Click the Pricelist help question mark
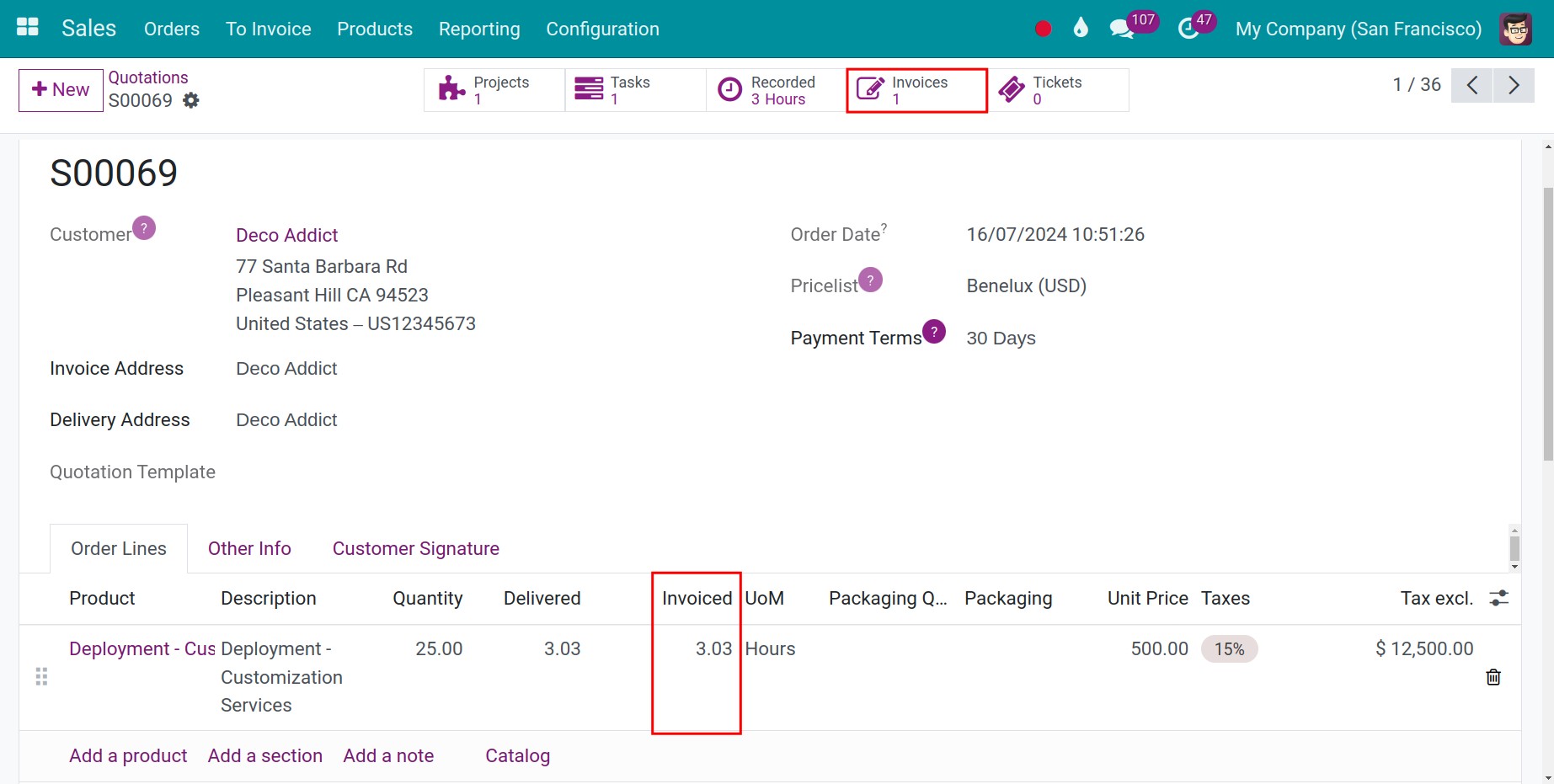 870,280
